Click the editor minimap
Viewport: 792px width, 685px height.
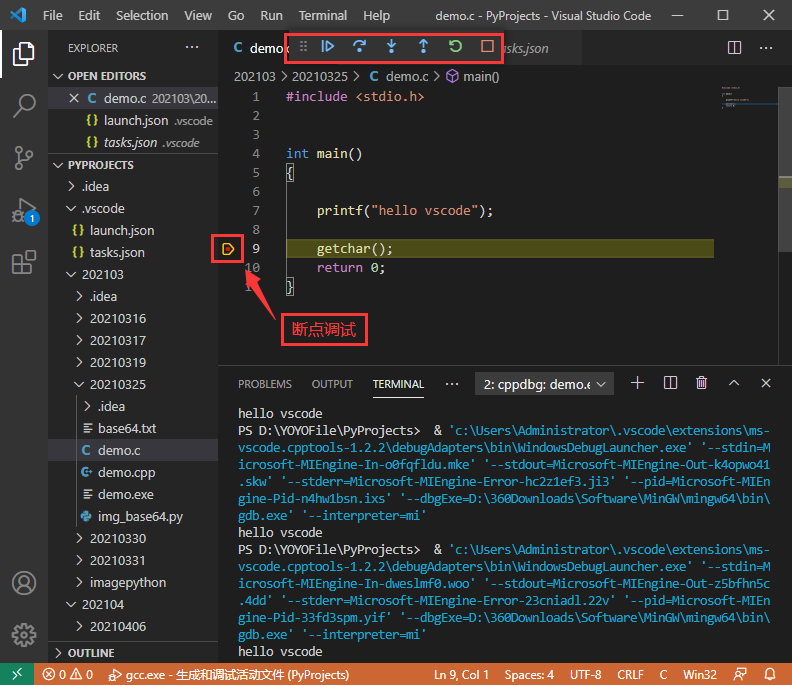pyautogui.click(x=749, y=97)
